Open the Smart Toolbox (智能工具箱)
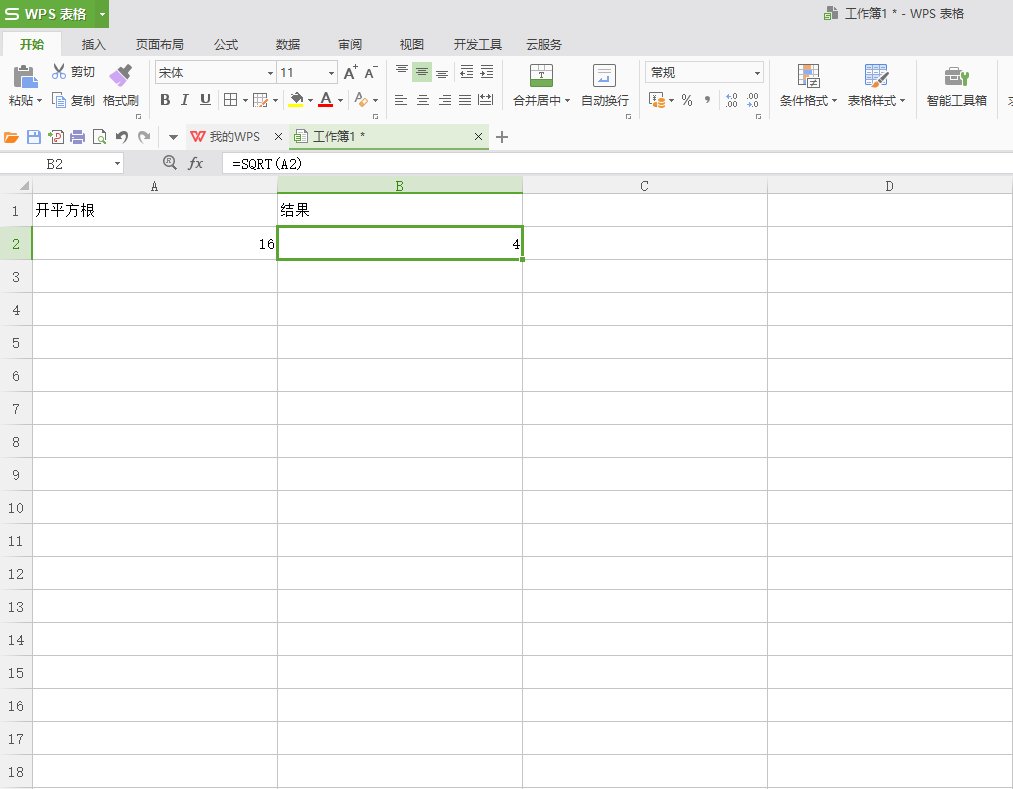Screen dimensions: 1013x789 point(956,85)
